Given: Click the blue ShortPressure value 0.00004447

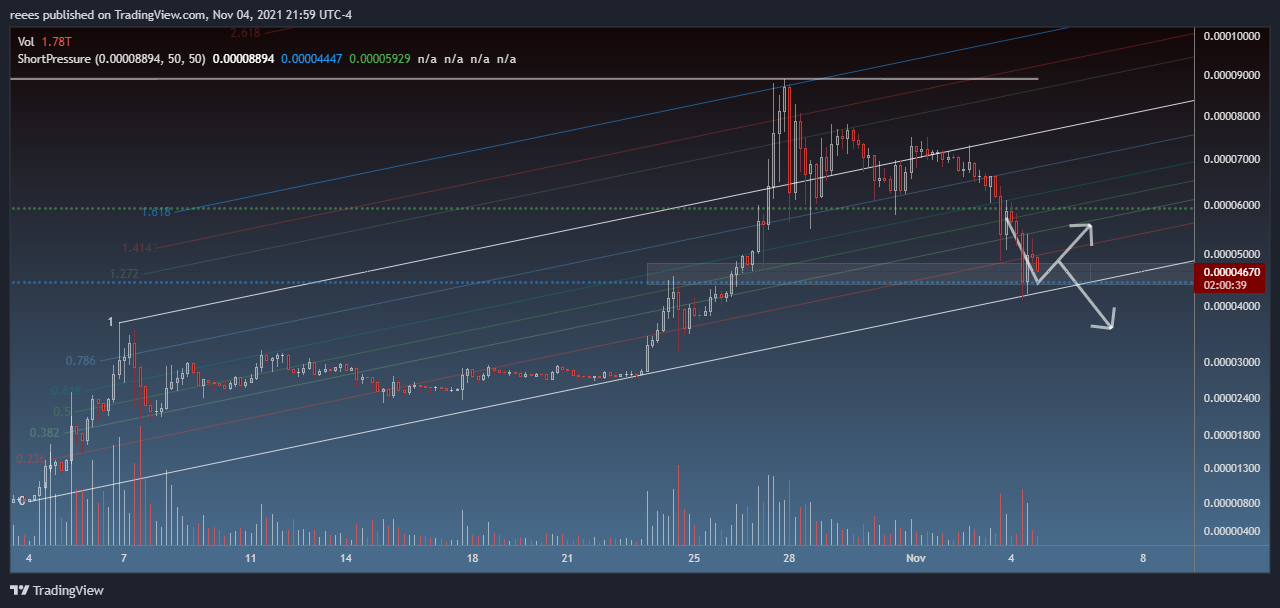Looking at the screenshot, I should [311, 59].
